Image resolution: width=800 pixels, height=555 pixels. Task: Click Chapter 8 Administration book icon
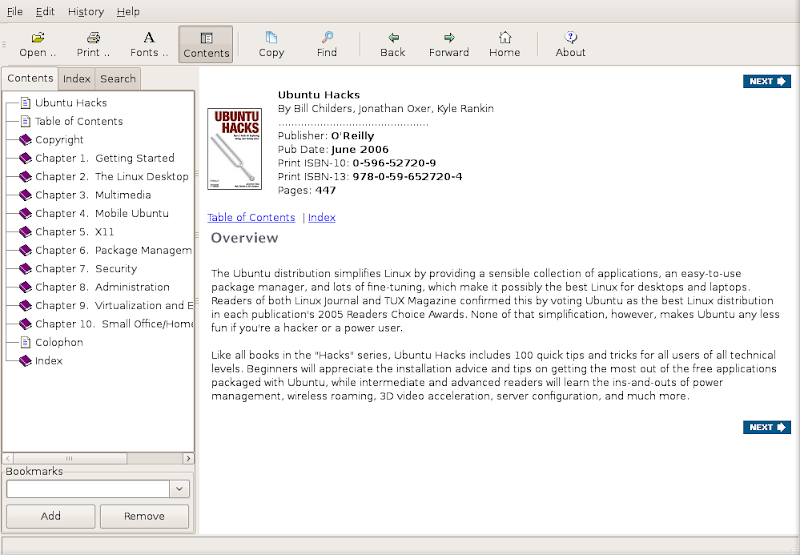25,287
